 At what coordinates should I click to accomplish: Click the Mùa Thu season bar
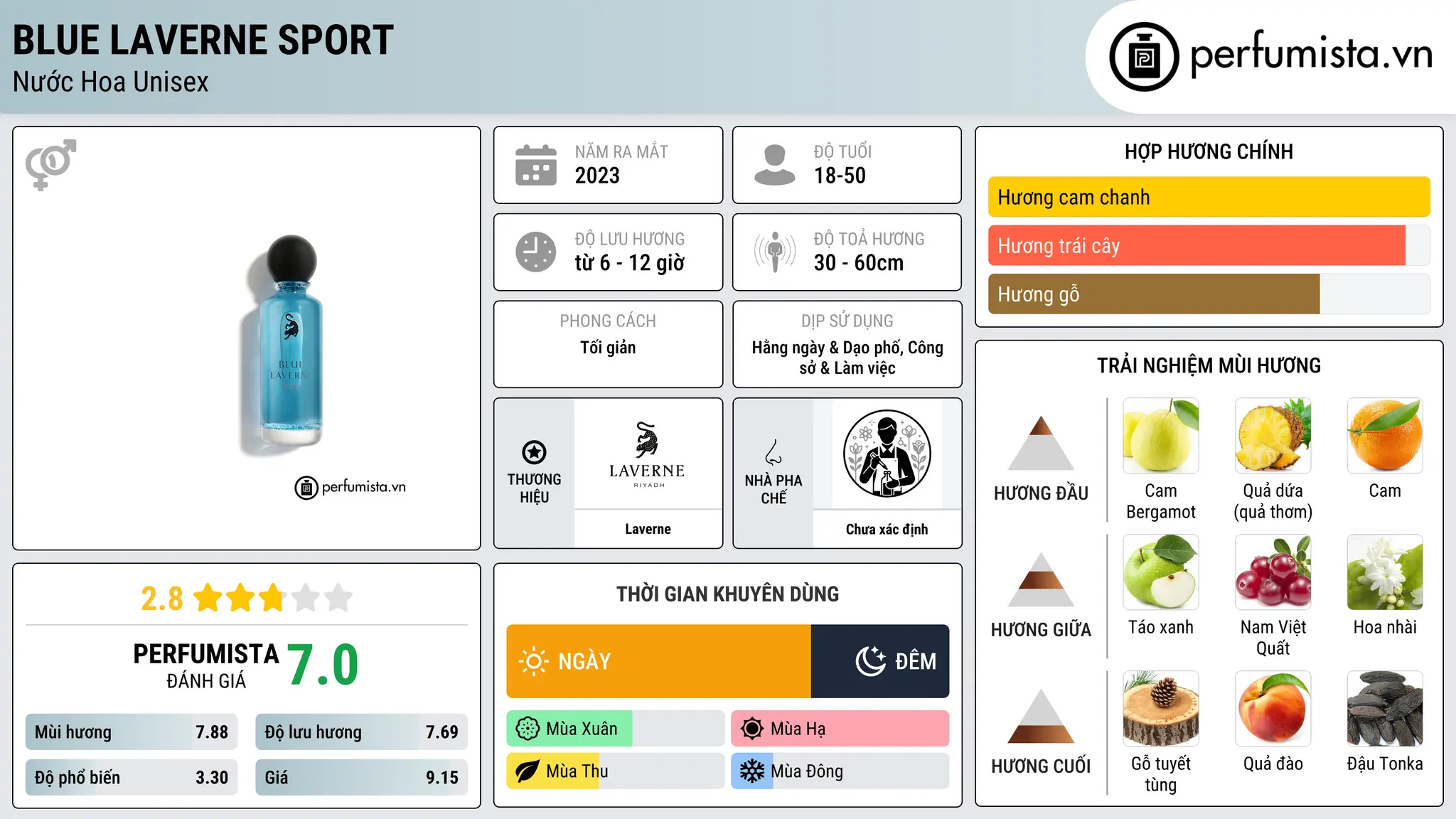tap(615, 771)
